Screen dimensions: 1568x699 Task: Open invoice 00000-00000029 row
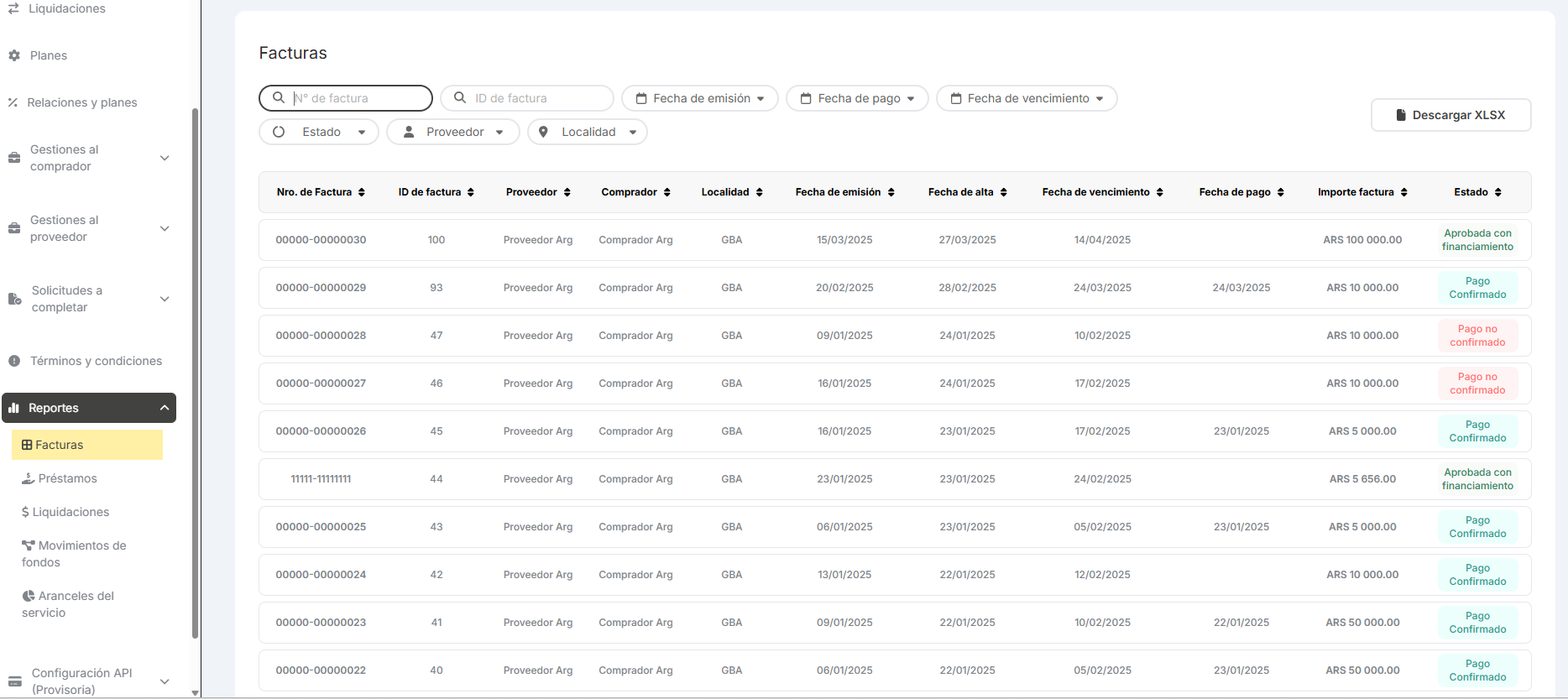(x=321, y=288)
